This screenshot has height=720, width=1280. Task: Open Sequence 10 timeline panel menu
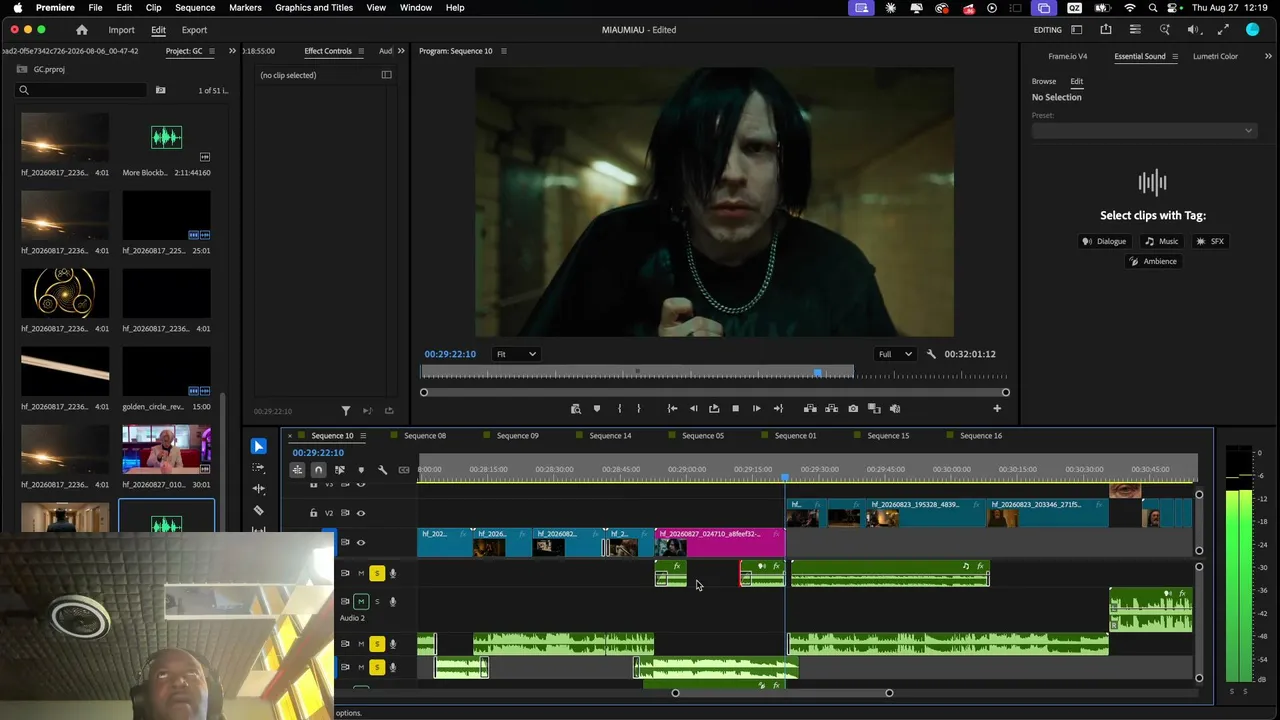pyautogui.click(x=363, y=436)
